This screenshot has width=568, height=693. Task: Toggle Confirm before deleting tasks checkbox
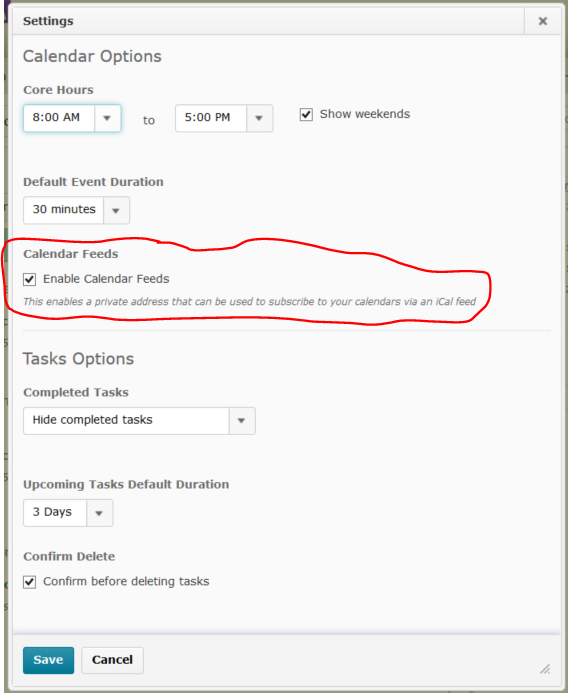(30, 582)
